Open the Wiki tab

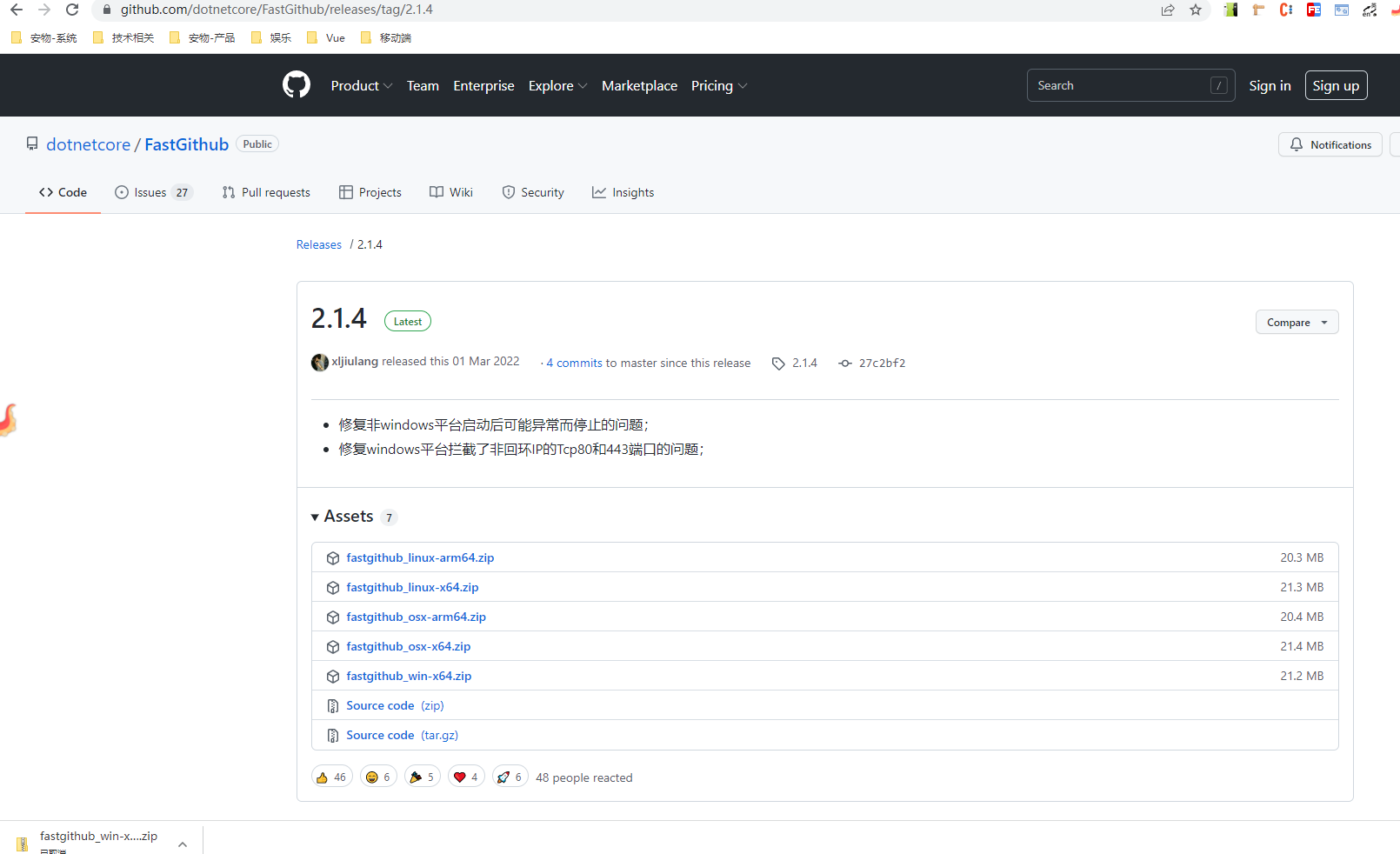(x=451, y=192)
